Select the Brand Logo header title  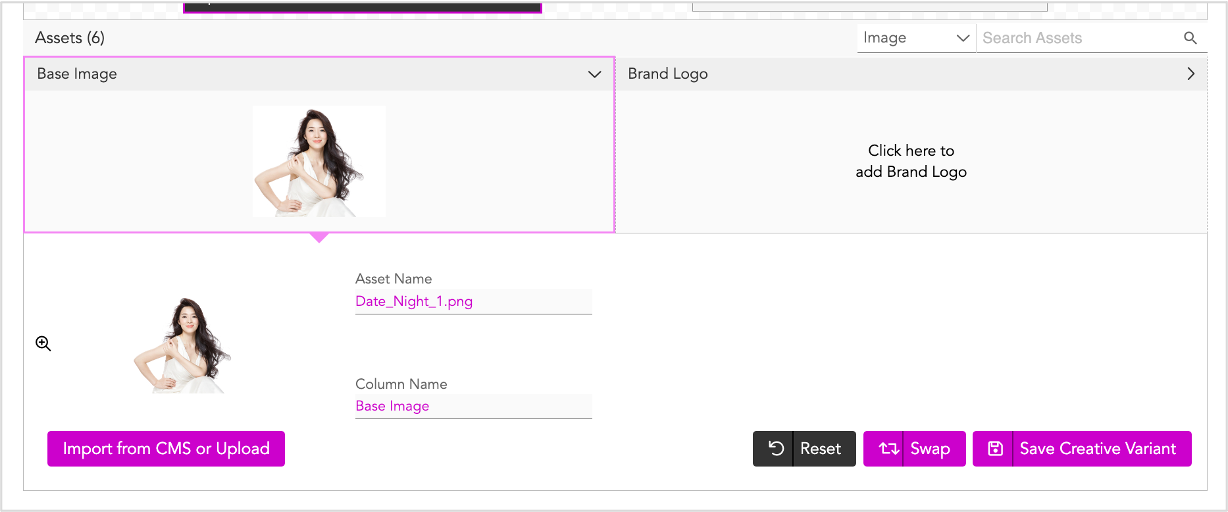coord(668,74)
